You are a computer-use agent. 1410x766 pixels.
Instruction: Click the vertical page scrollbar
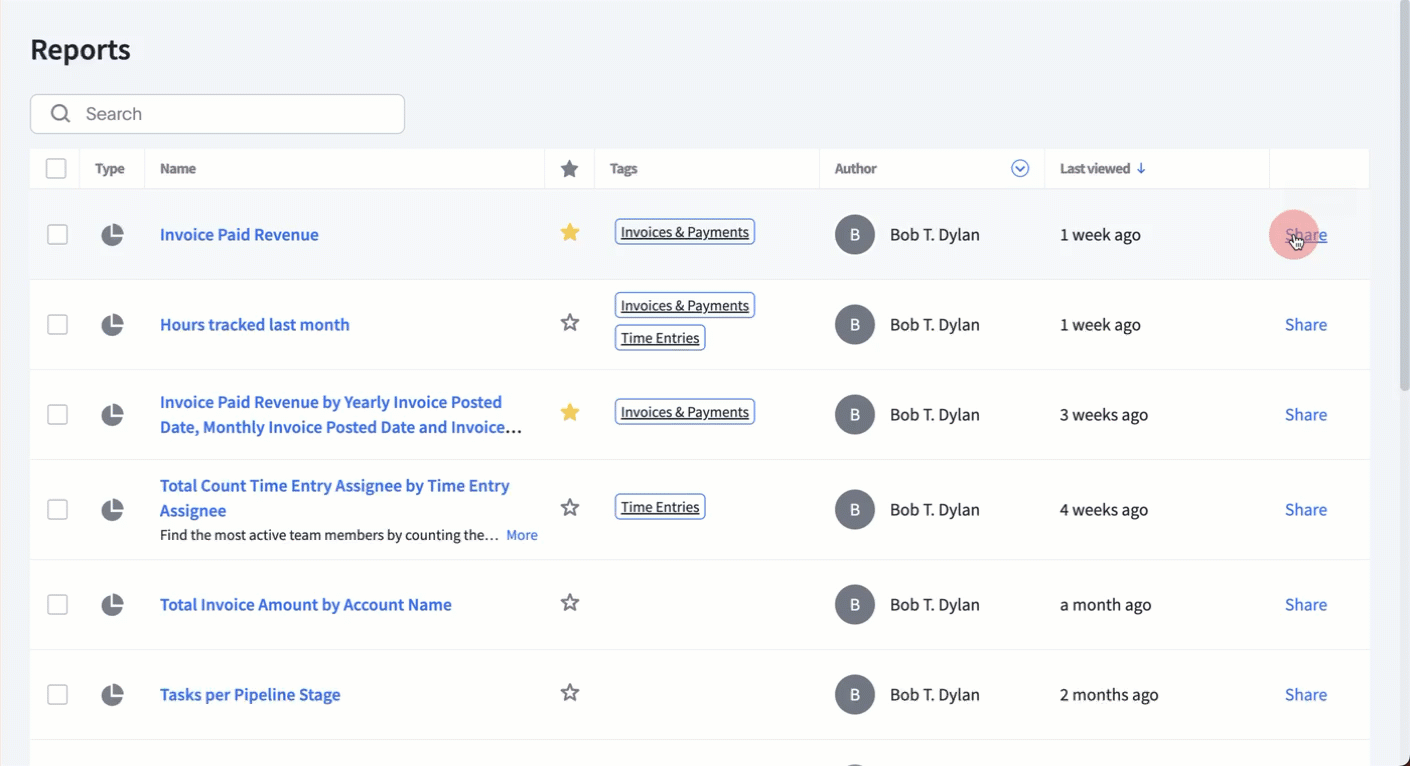click(1403, 200)
